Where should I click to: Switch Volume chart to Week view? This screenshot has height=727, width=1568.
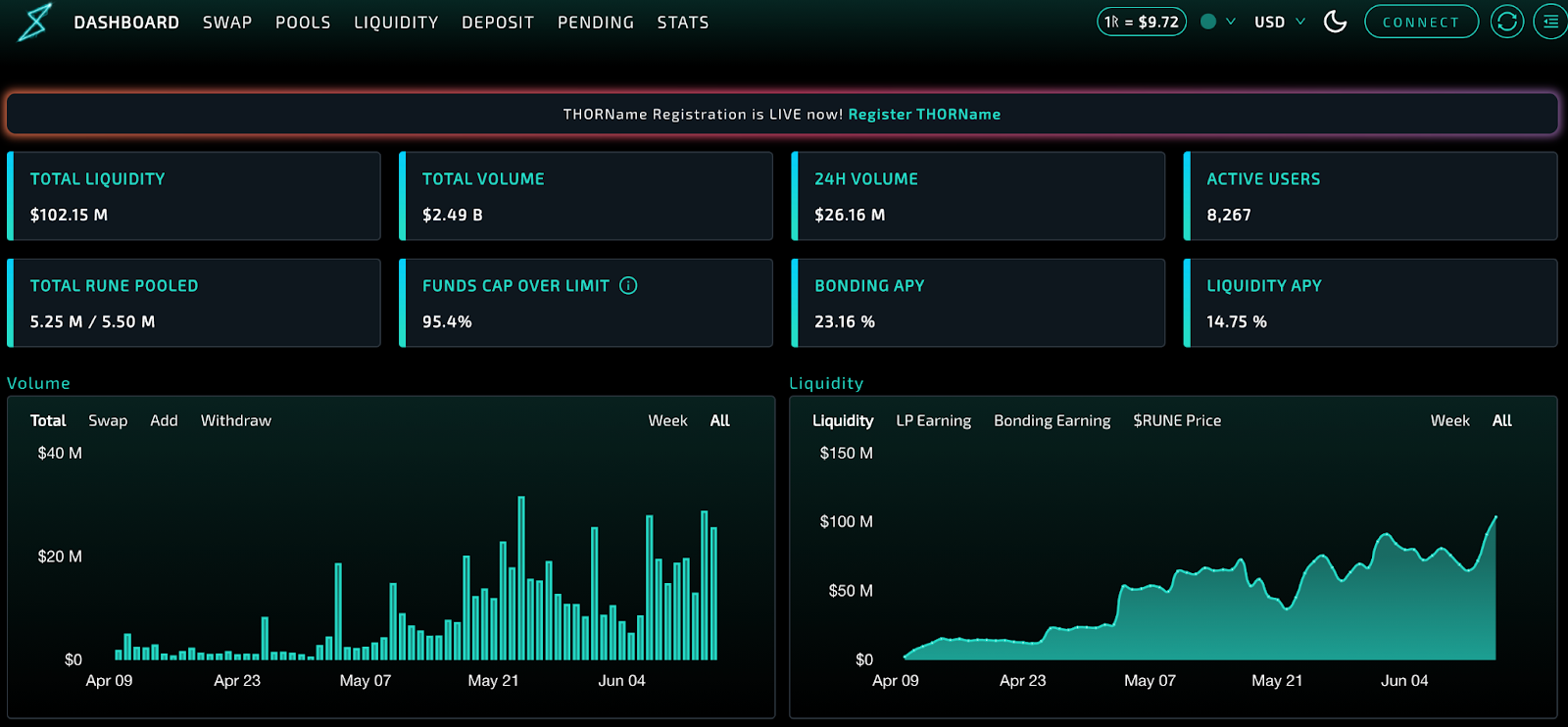667,420
